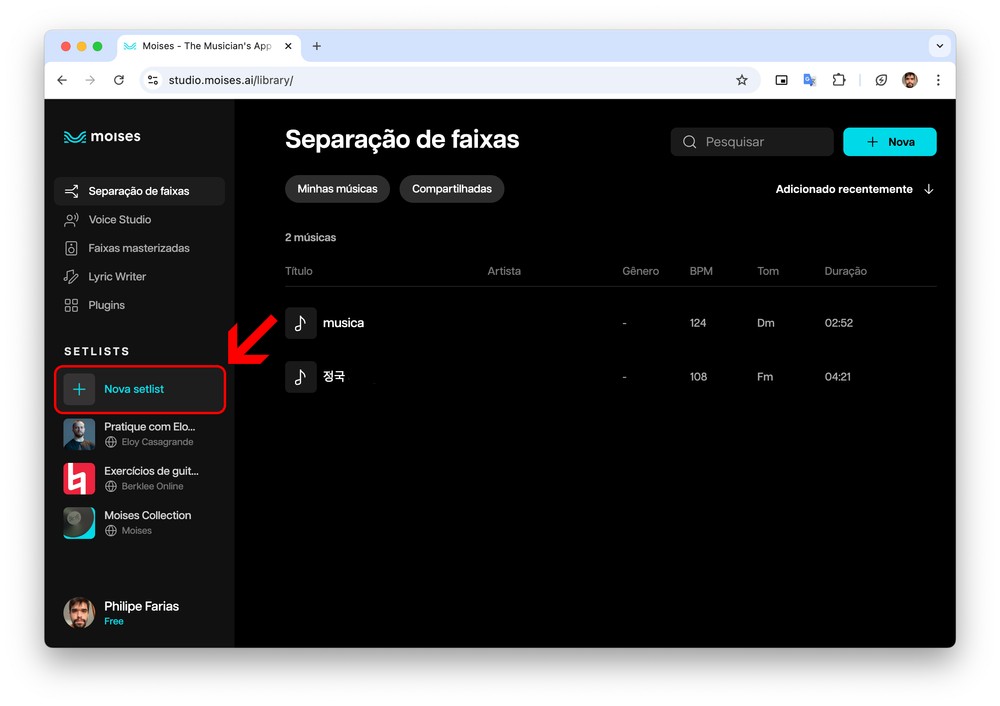Click the Nova button to add music

point(889,142)
